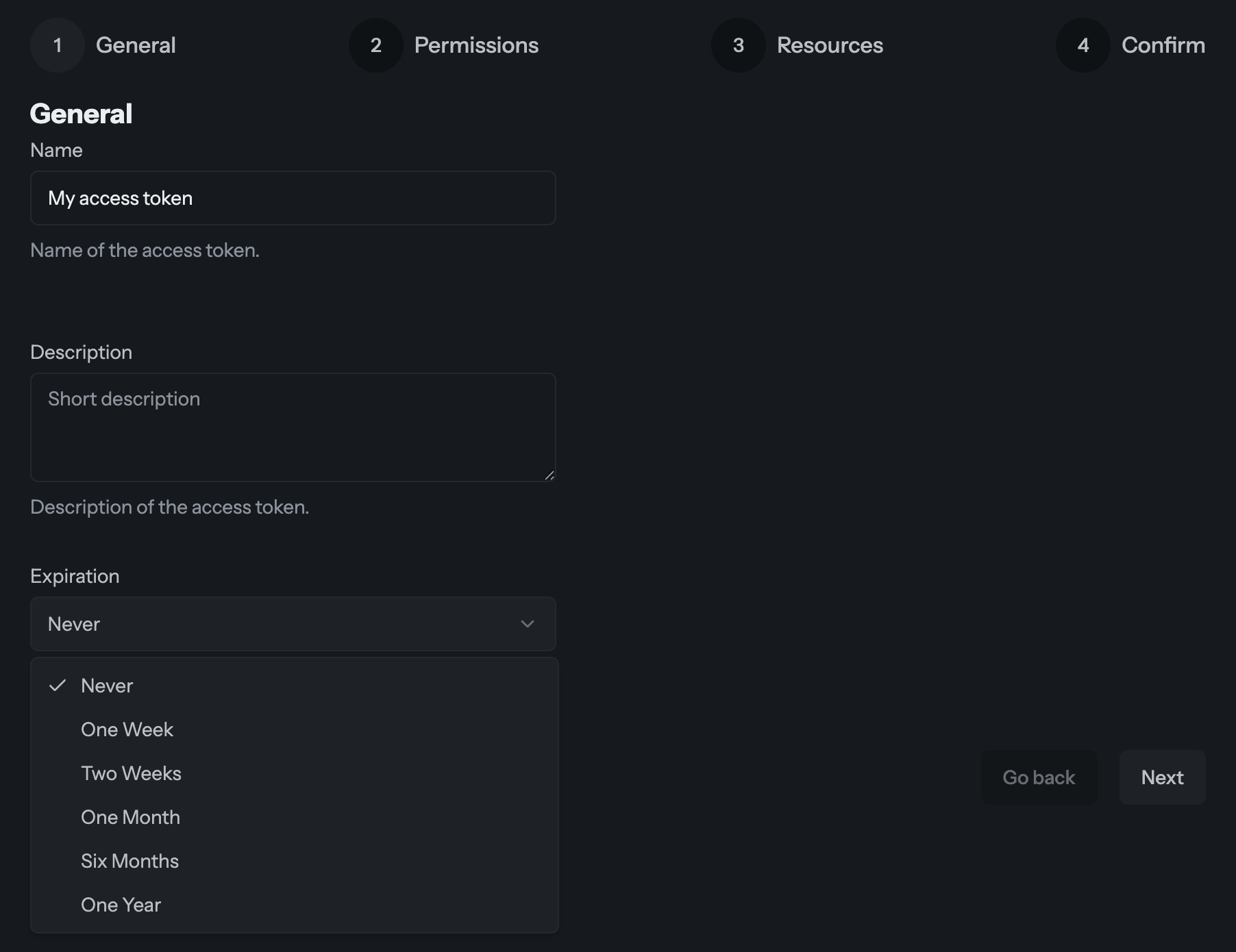Switch to the Permissions step
This screenshot has width=1236, height=952.
(476, 45)
